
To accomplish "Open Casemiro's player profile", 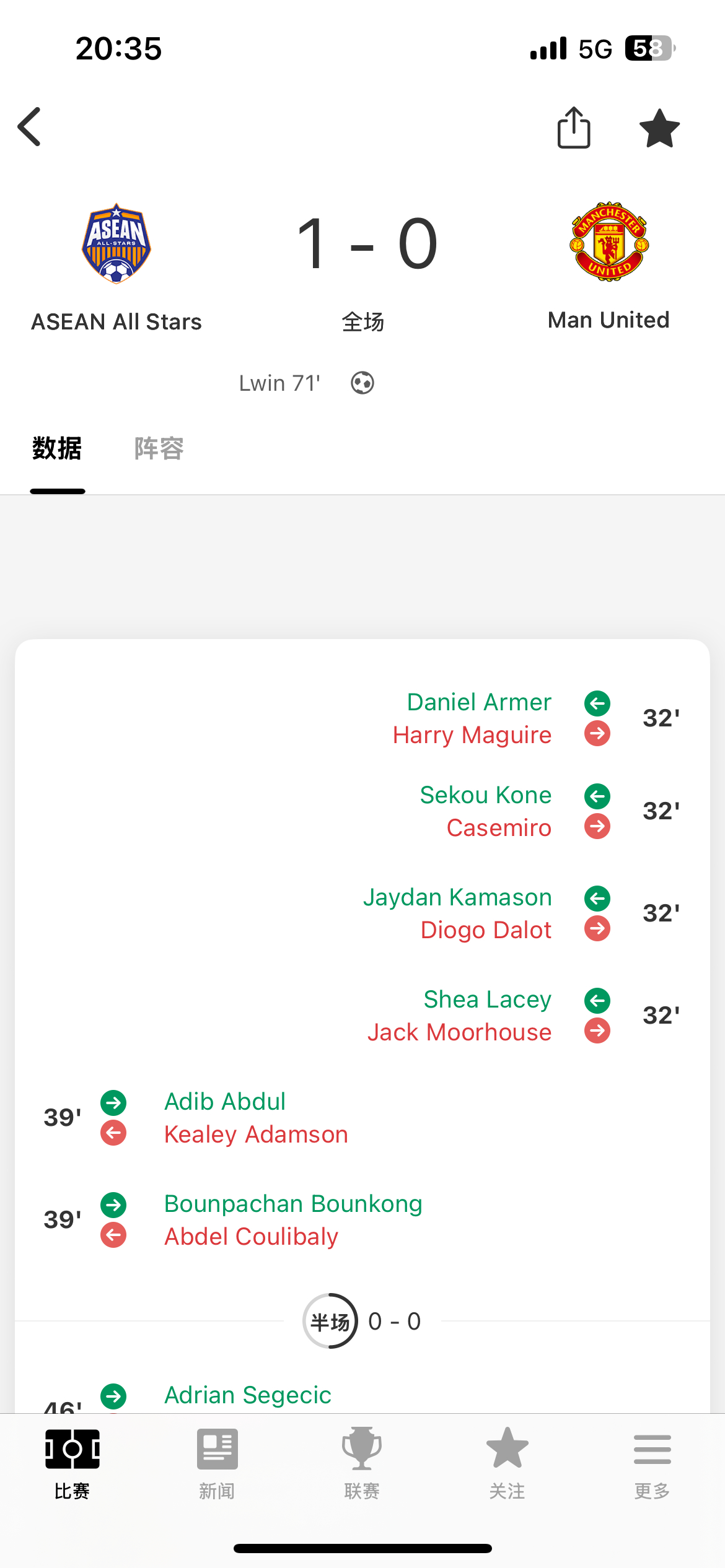I will pyautogui.click(x=499, y=828).
